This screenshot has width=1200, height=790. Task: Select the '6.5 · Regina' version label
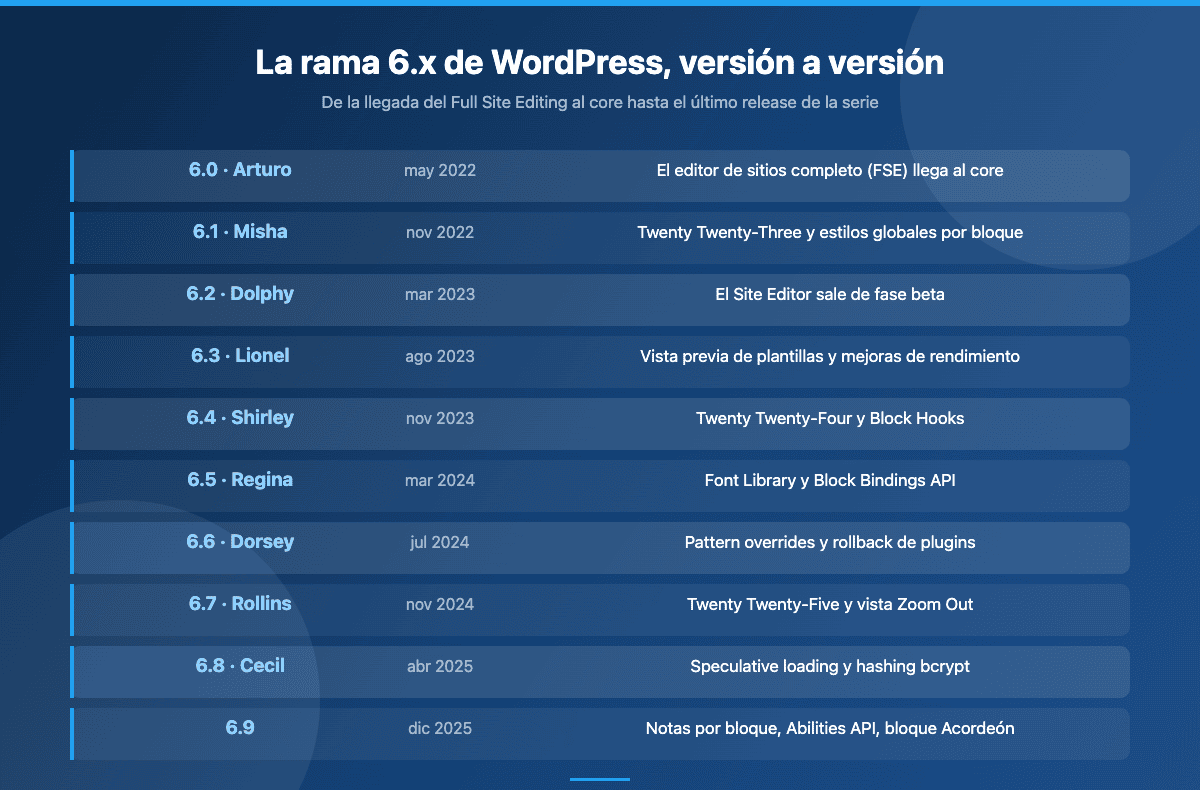[240, 480]
